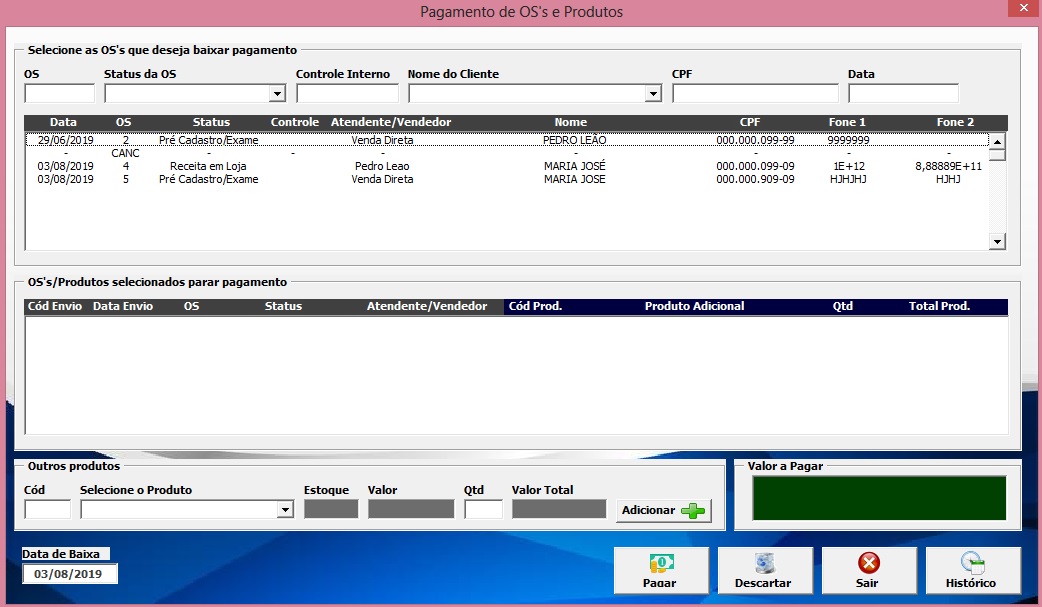
Task: Click the selected-items Qtd column header
Action: tap(843, 306)
